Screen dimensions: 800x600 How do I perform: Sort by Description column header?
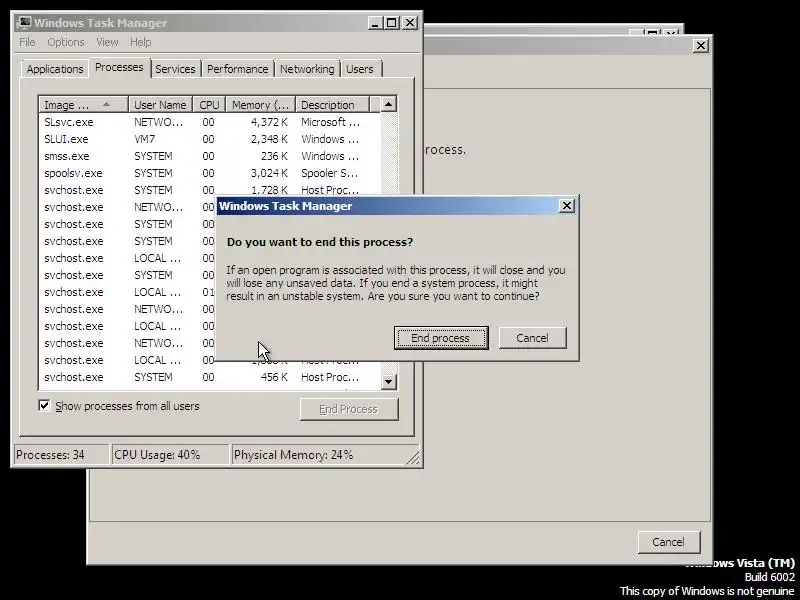point(332,105)
